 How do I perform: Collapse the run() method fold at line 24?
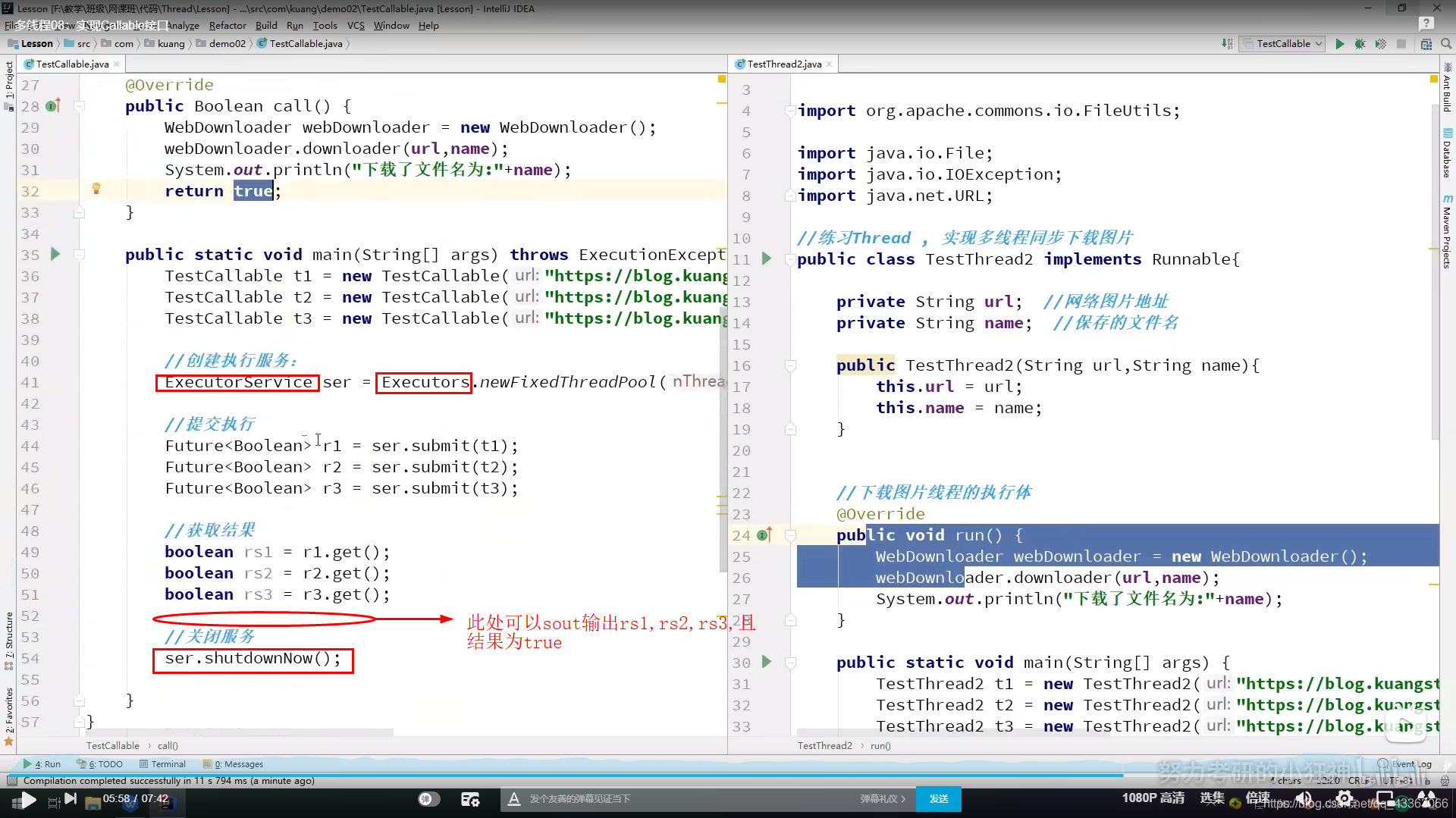790,535
